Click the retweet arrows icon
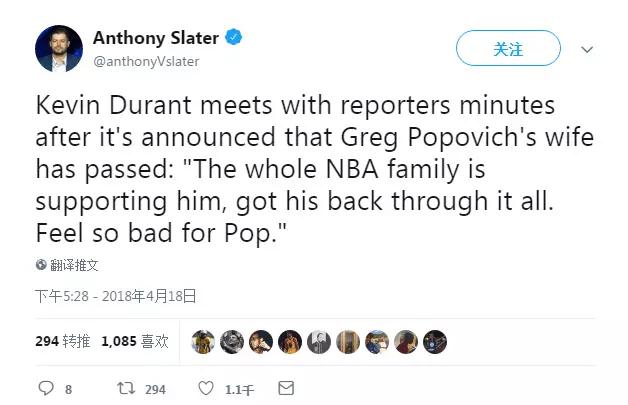This screenshot has width=628, height=405. (x=124, y=388)
